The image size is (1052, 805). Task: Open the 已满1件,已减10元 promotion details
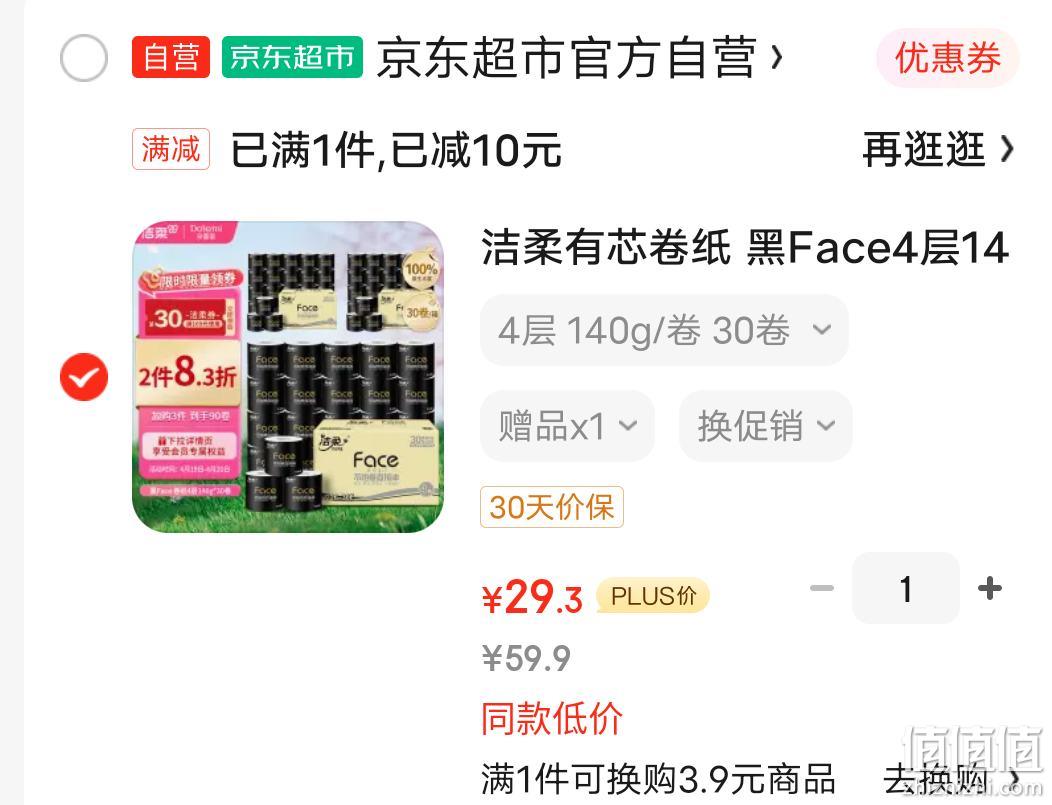(x=396, y=150)
